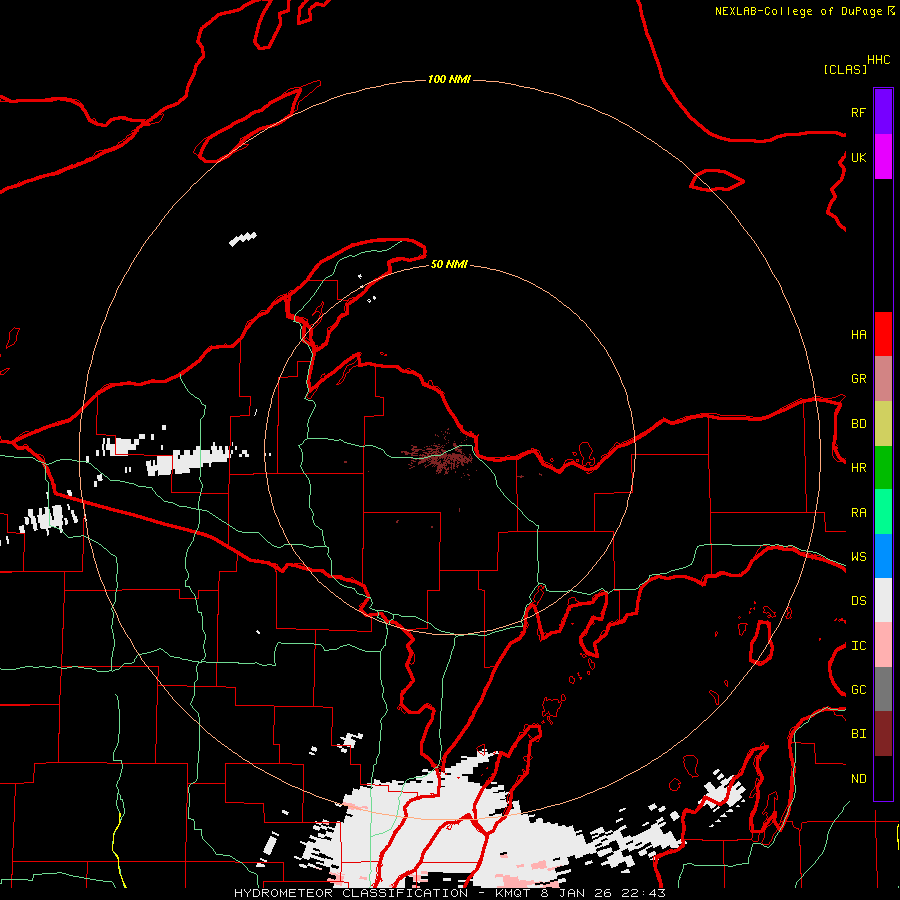Click the UK magenta legend swatch
900x900 pixels.
pyautogui.click(x=883, y=157)
